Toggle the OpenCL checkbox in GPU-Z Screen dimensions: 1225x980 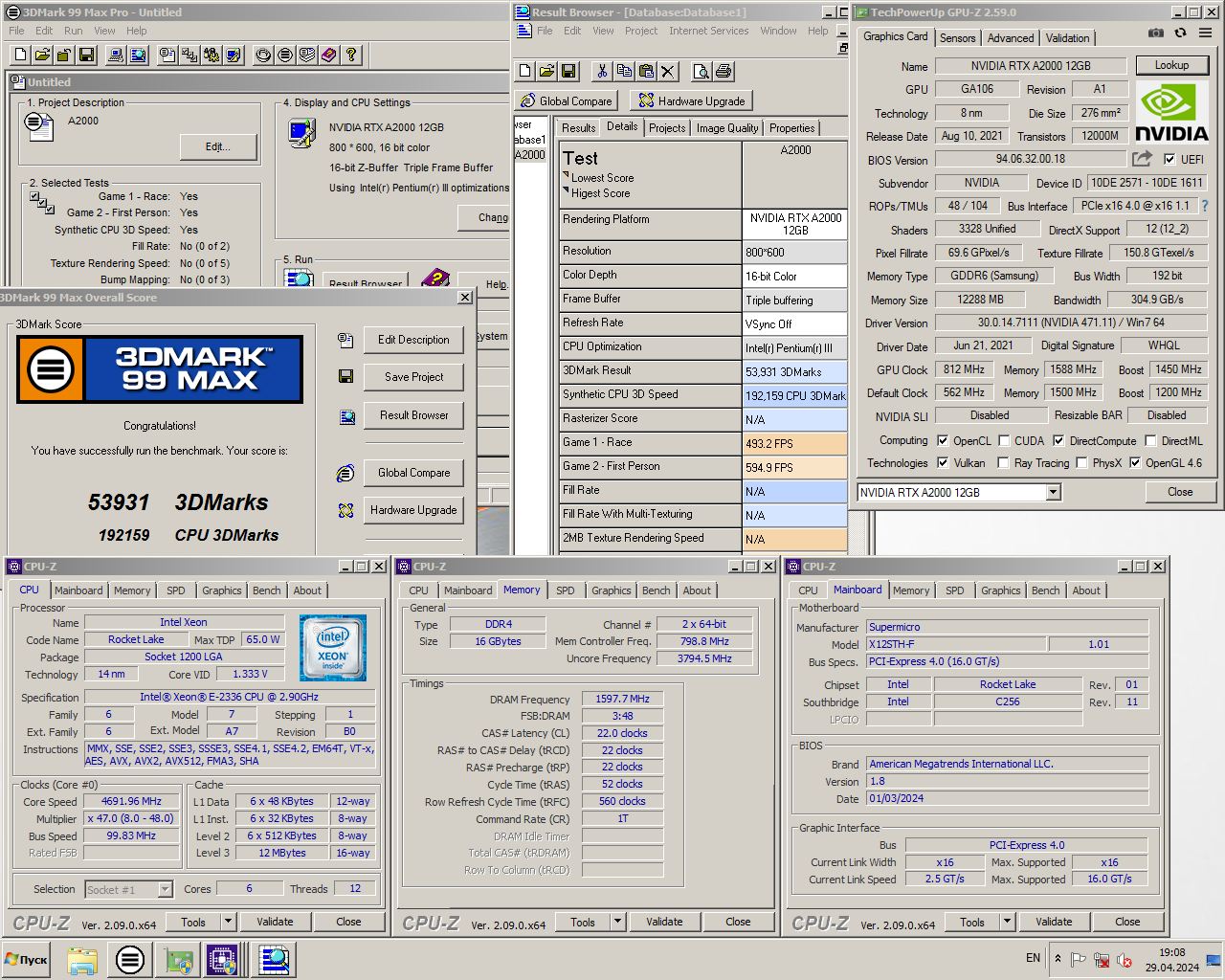coord(943,441)
